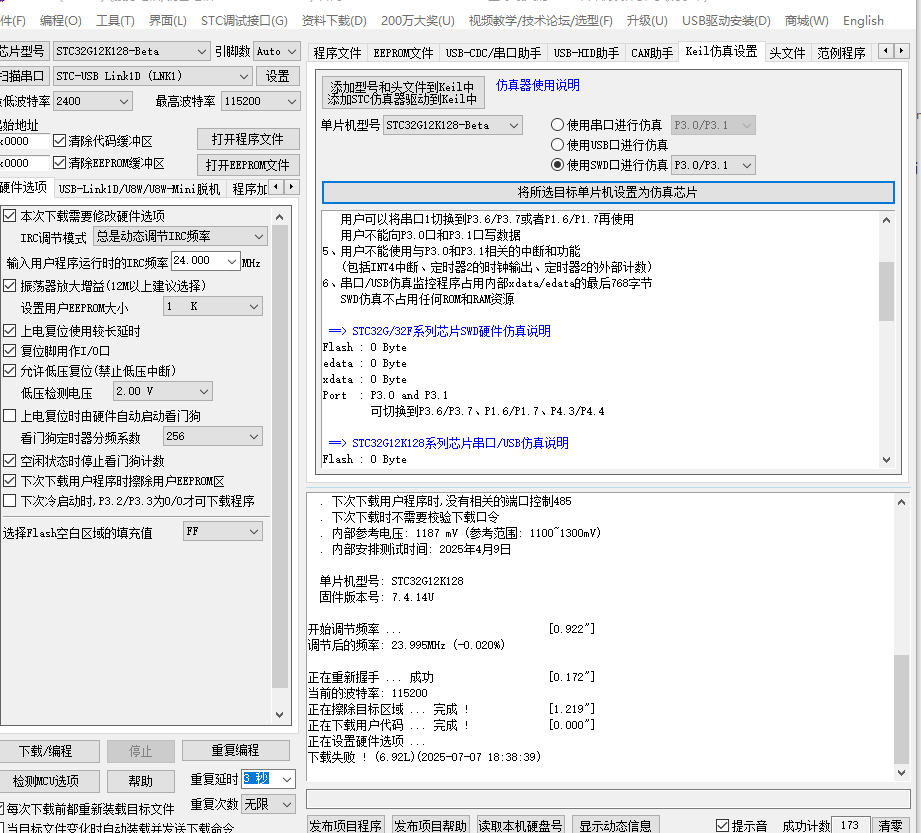Select 使用USB口进行仿真 radio button
Viewport: 921px width, 833px height.
[557, 145]
